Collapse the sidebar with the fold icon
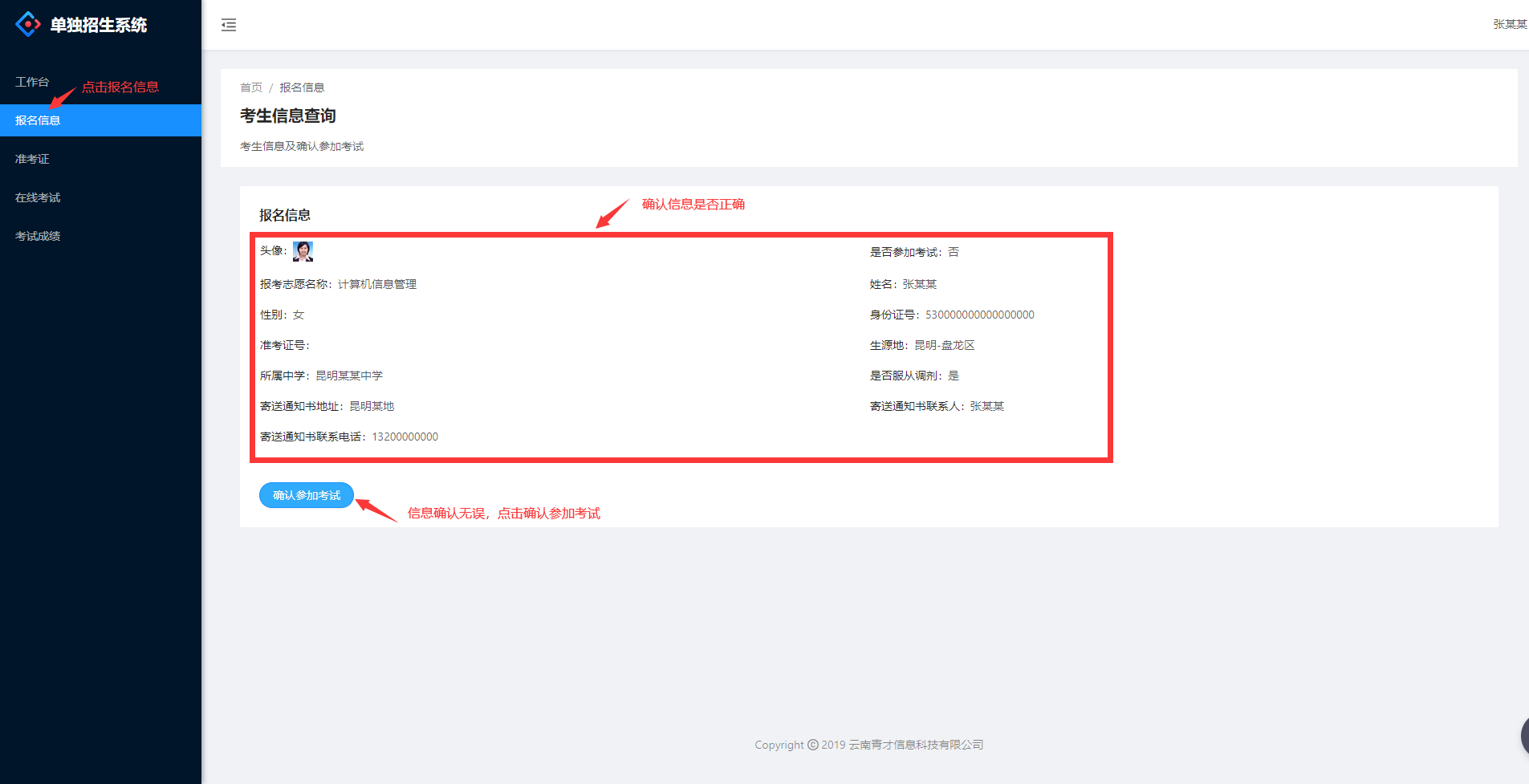 point(229,25)
